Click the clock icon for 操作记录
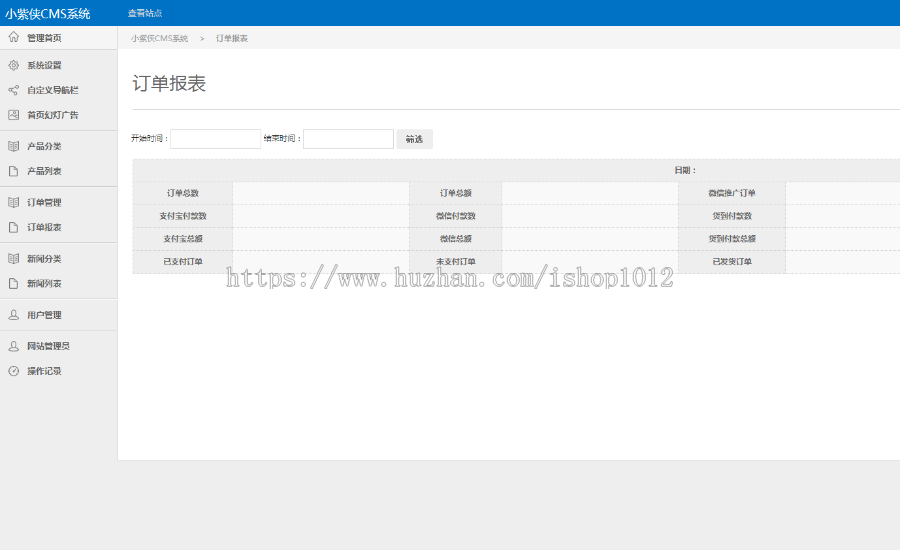This screenshot has height=550, width=900. (13, 371)
